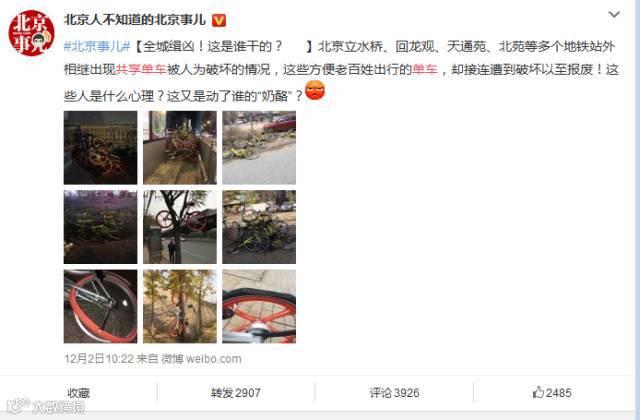Open first thumbnail of piled orange bikes
The width and height of the screenshot is (640, 420).
tap(100, 148)
